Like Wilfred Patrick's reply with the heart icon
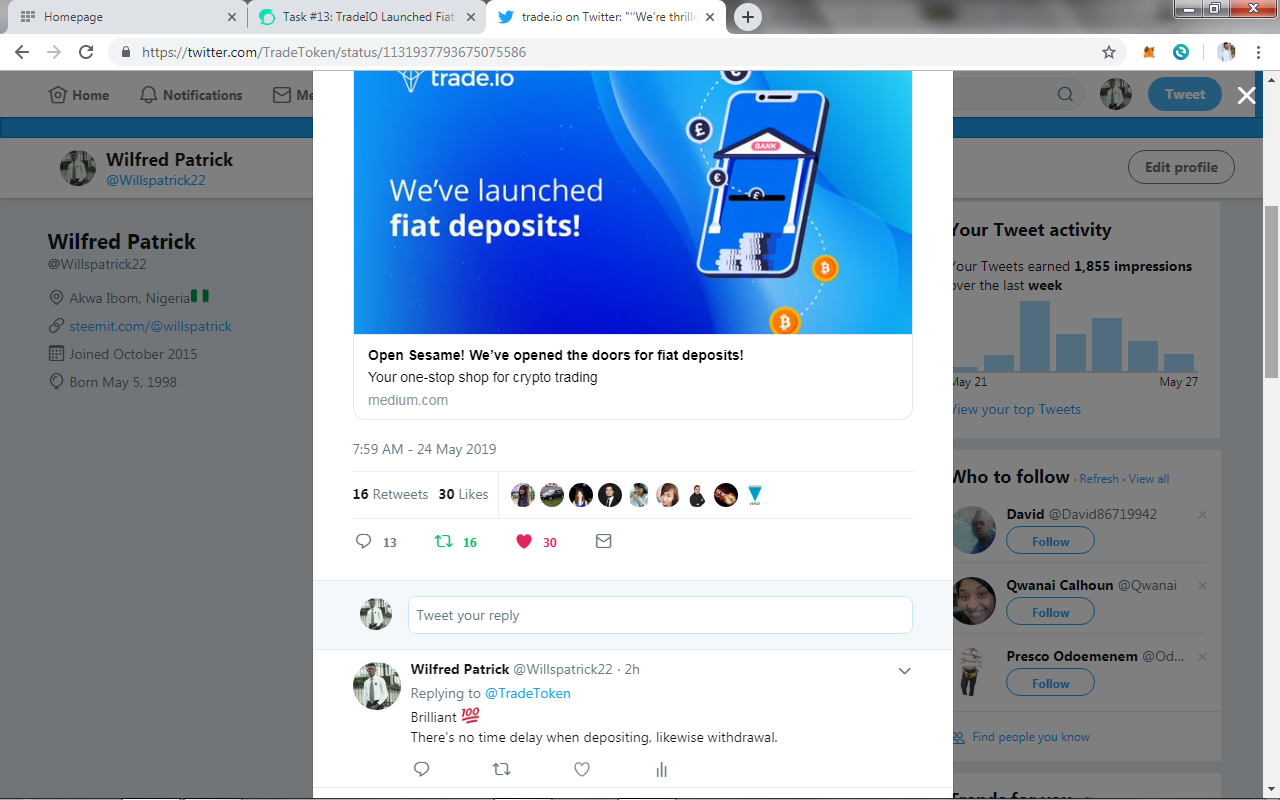This screenshot has width=1280, height=800. pyautogui.click(x=582, y=769)
